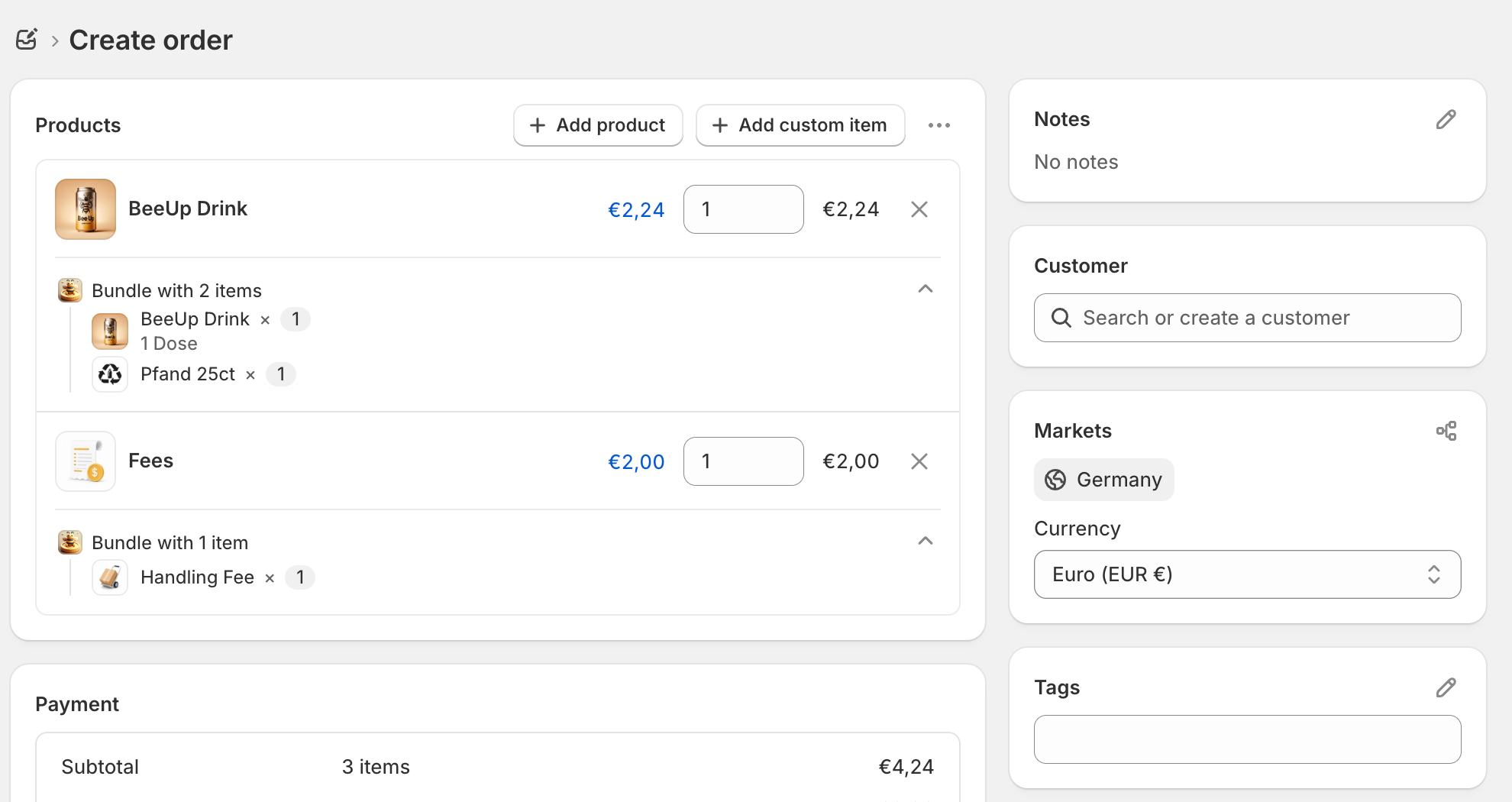Click the Fees line total €2,00
The width and height of the screenshot is (1512, 802).
point(851,461)
